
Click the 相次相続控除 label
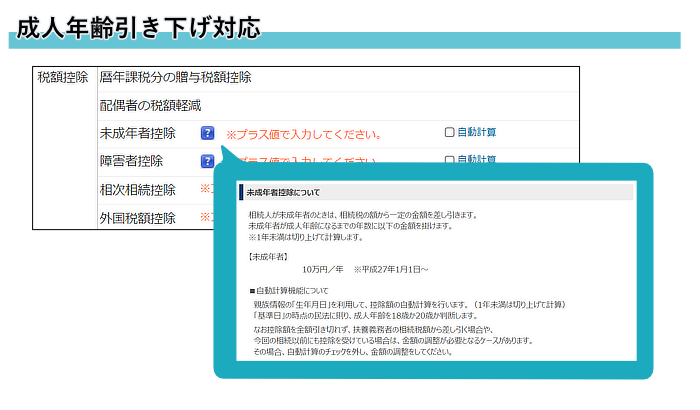137,189
